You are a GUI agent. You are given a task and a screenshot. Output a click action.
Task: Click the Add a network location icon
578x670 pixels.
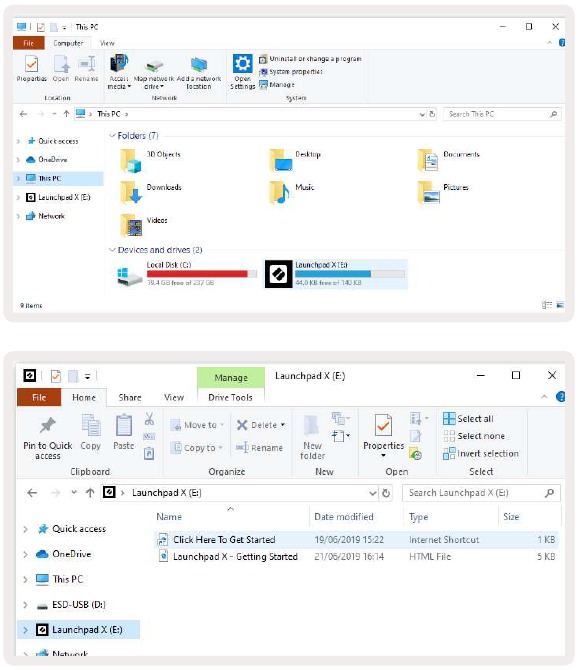[x=199, y=64]
